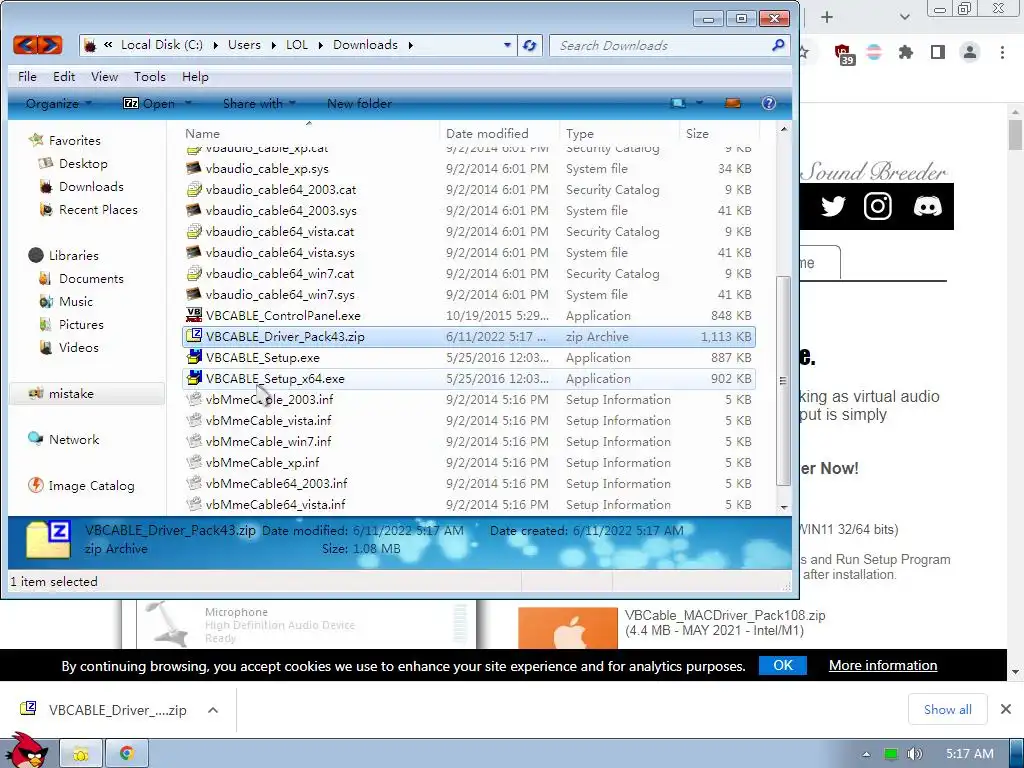Expand view options arrow beside view icon
This screenshot has width=1024, height=768.
click(699, 103)
